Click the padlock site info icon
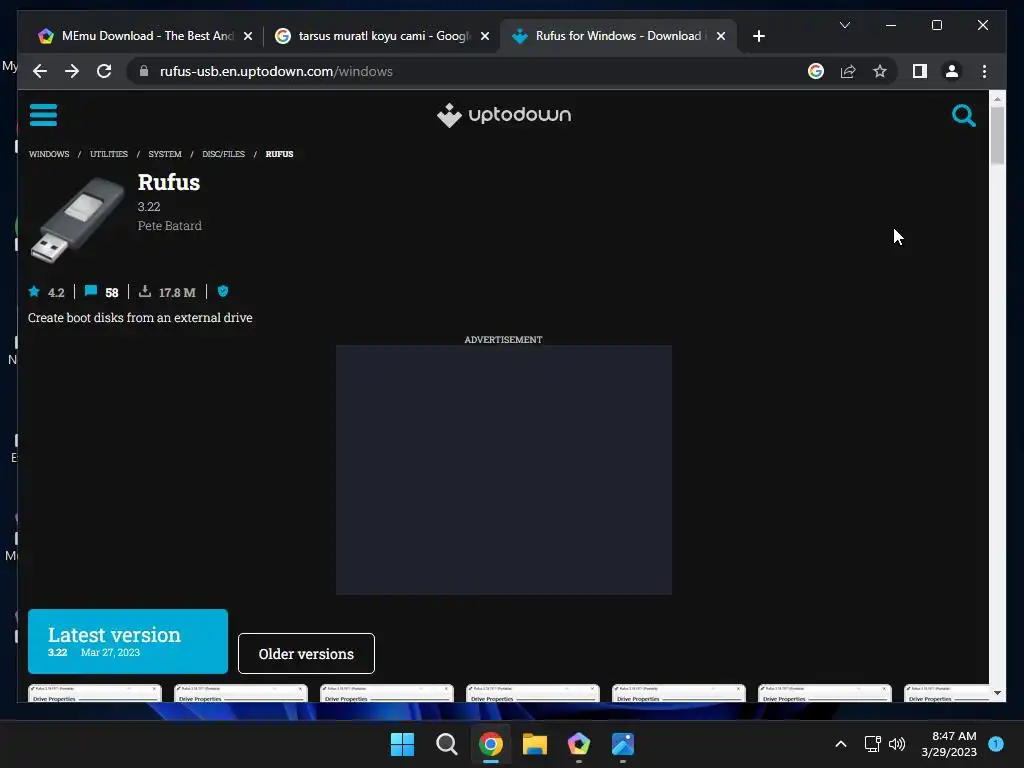Screen dimensions: 1024x768 pyautogui.click(x=144, y=71)
